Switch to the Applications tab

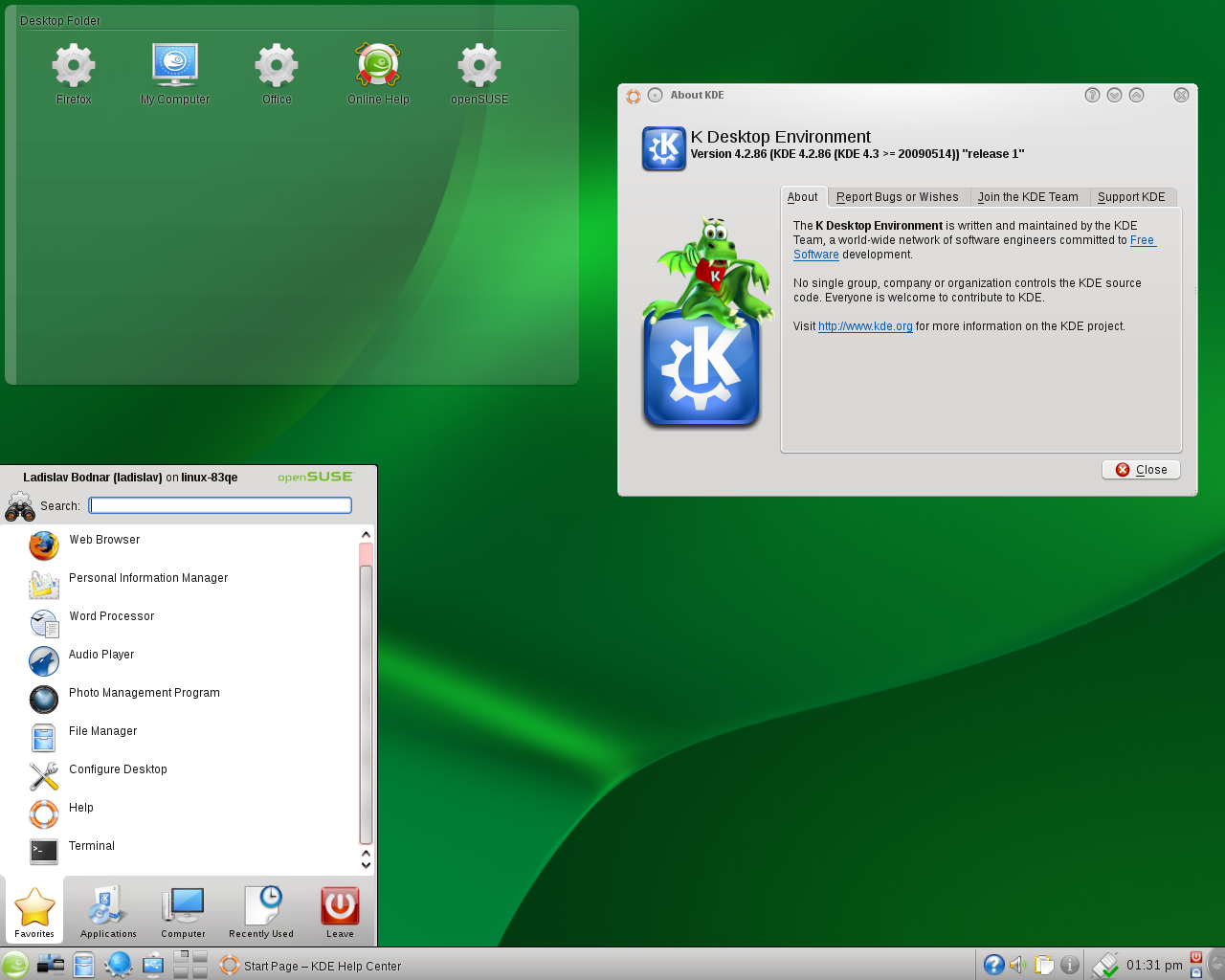coord(108,911)
